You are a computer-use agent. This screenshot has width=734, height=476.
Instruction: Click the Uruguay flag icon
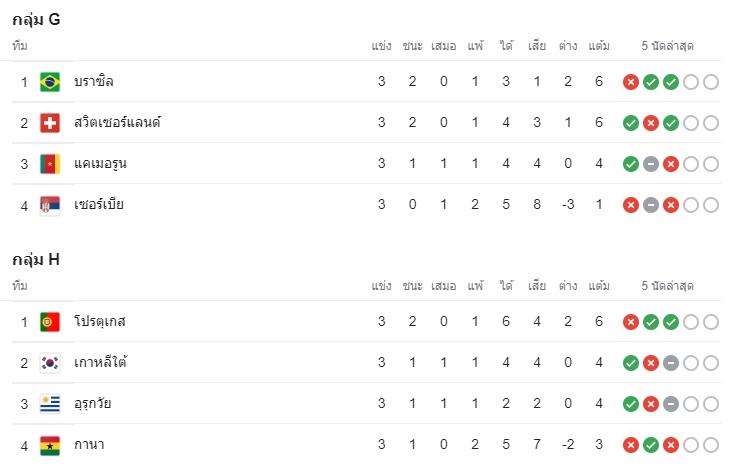[x=50, y=404]
